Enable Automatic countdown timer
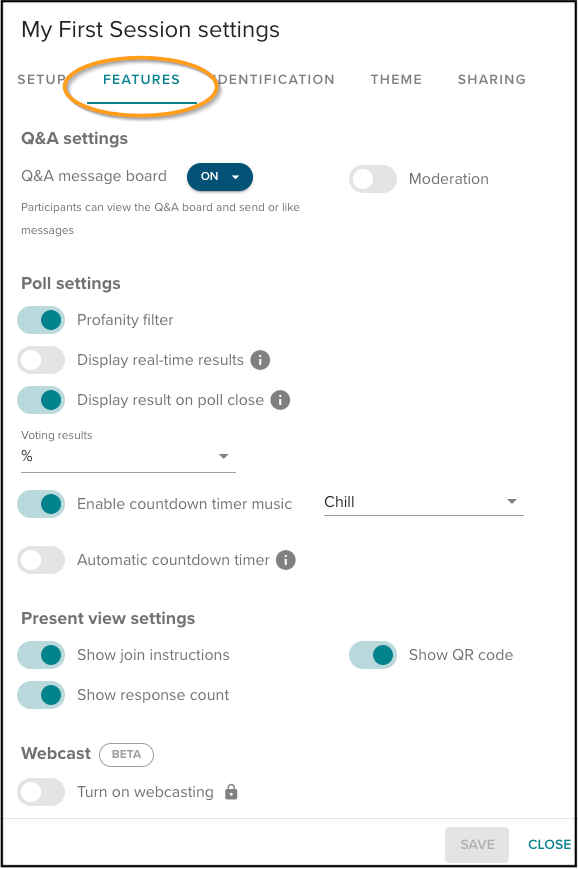Viewport: 578px width, 869px height. 41,560
